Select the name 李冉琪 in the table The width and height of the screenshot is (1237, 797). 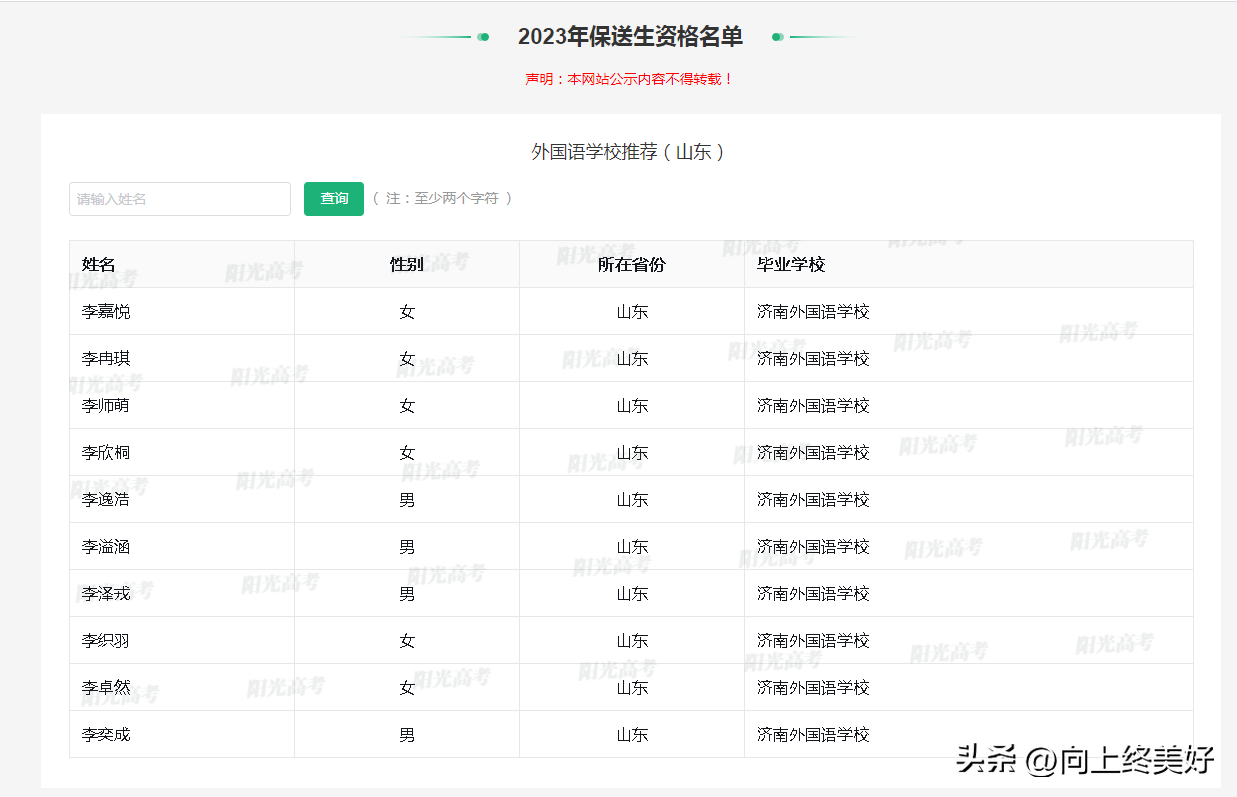[106, 359]
